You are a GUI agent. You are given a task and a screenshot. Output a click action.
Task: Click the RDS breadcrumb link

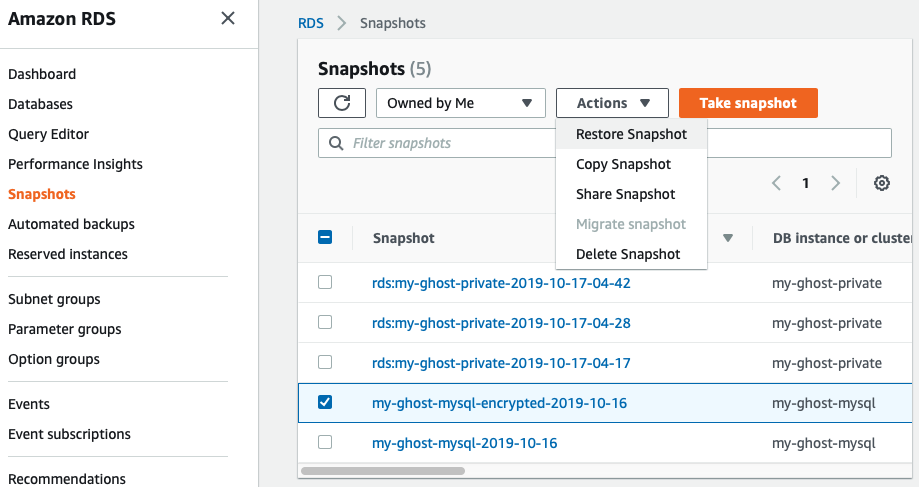point(311,23)
